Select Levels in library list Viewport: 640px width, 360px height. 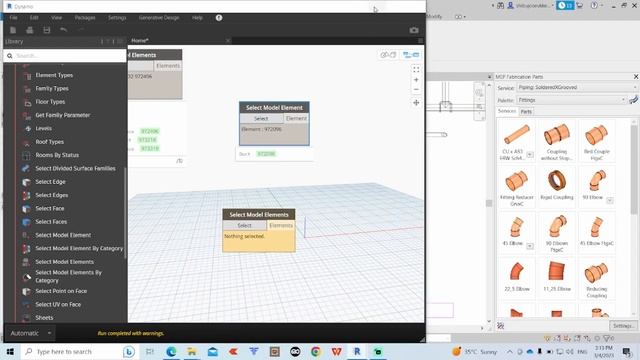pyautogui.click(x=43, y=128)
